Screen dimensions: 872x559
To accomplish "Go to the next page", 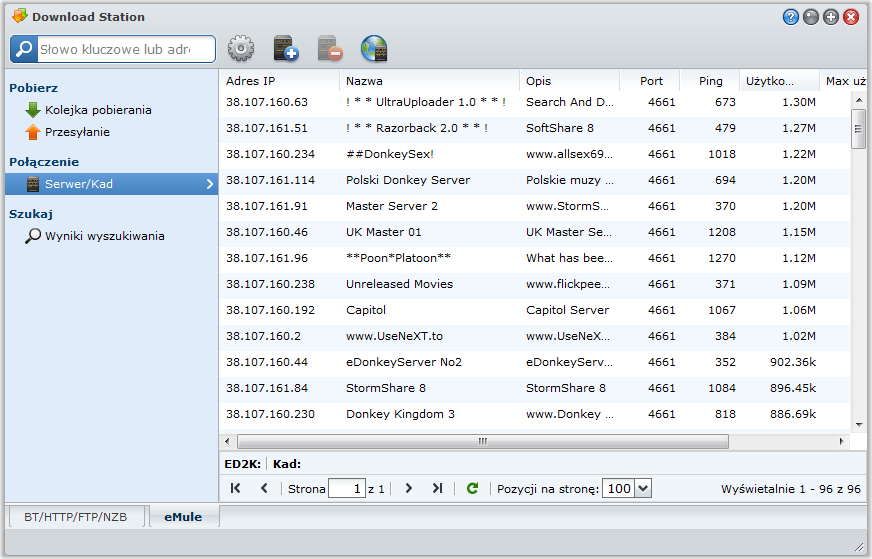I will pyautogui.click(x=409, y=488).
